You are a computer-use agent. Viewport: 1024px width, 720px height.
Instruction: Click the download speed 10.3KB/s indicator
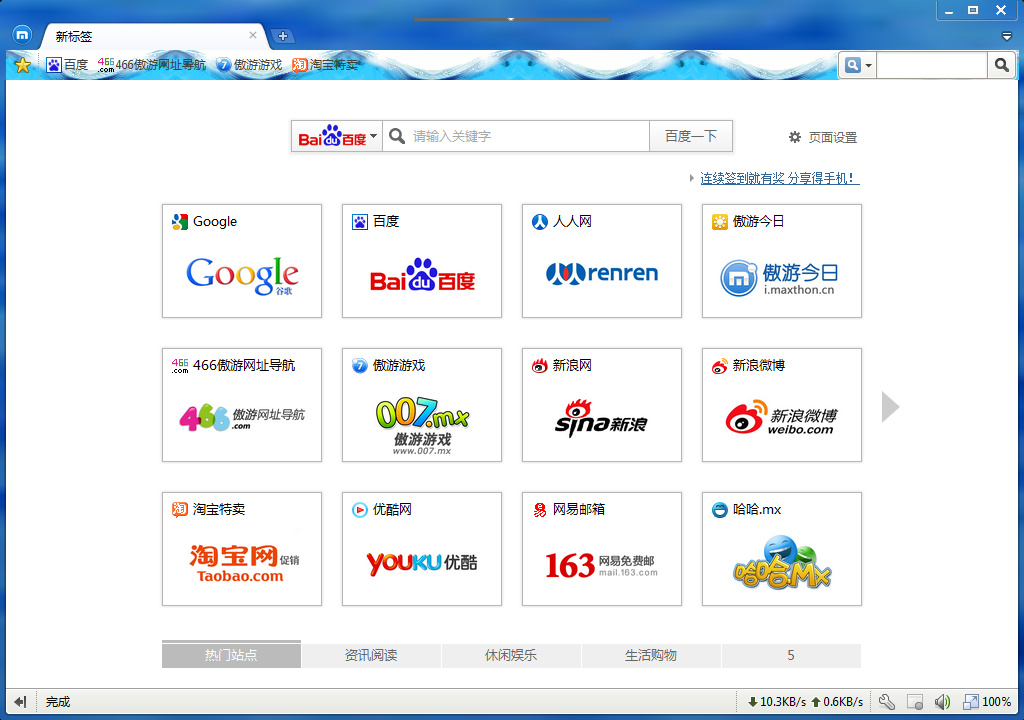tap(776, 702)
